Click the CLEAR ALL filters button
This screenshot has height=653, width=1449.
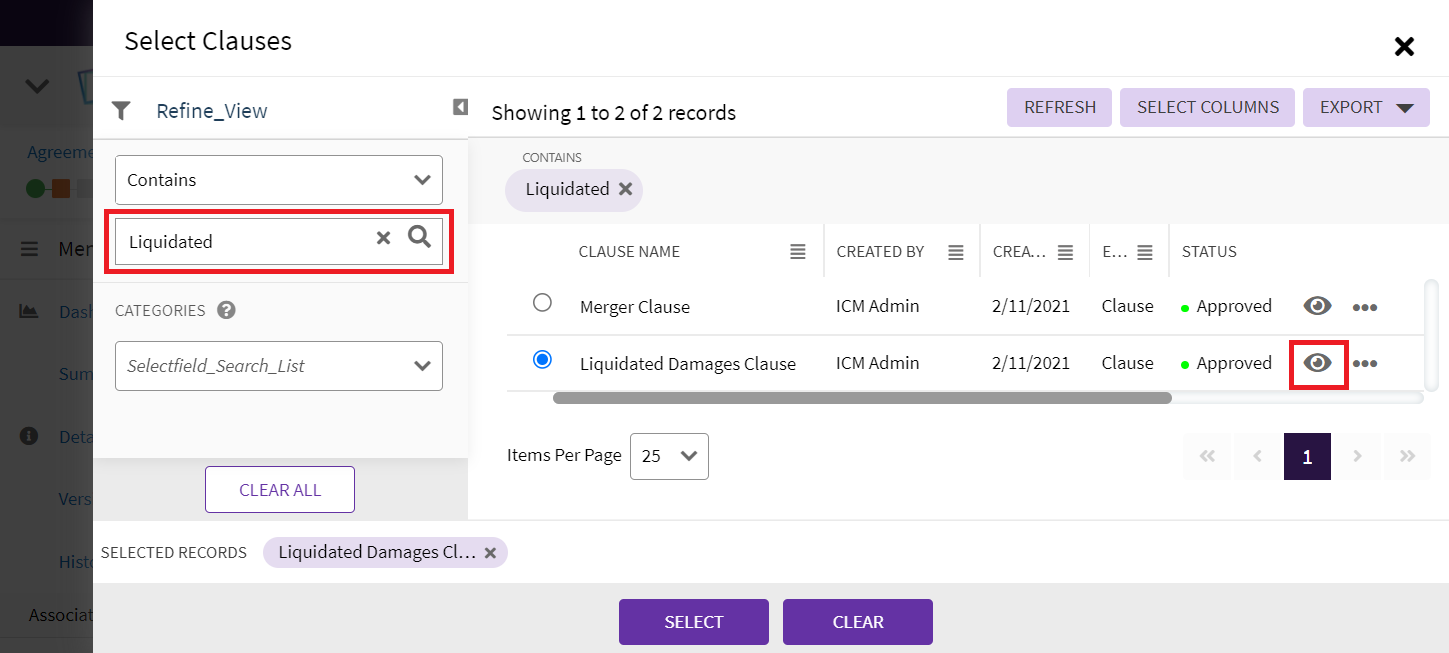280,490
